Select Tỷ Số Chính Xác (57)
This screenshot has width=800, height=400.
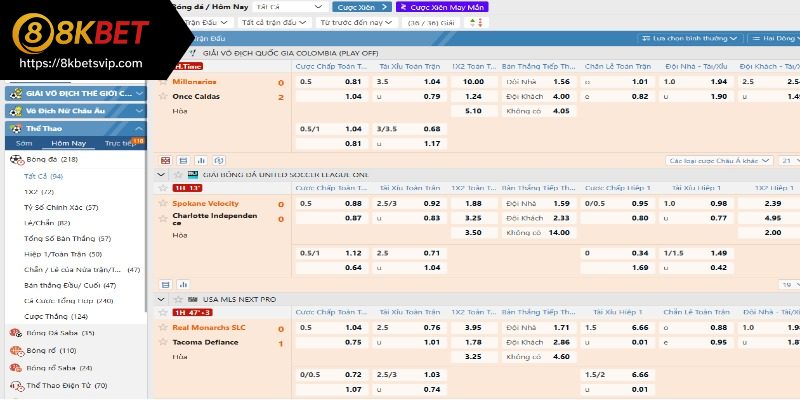61,208
